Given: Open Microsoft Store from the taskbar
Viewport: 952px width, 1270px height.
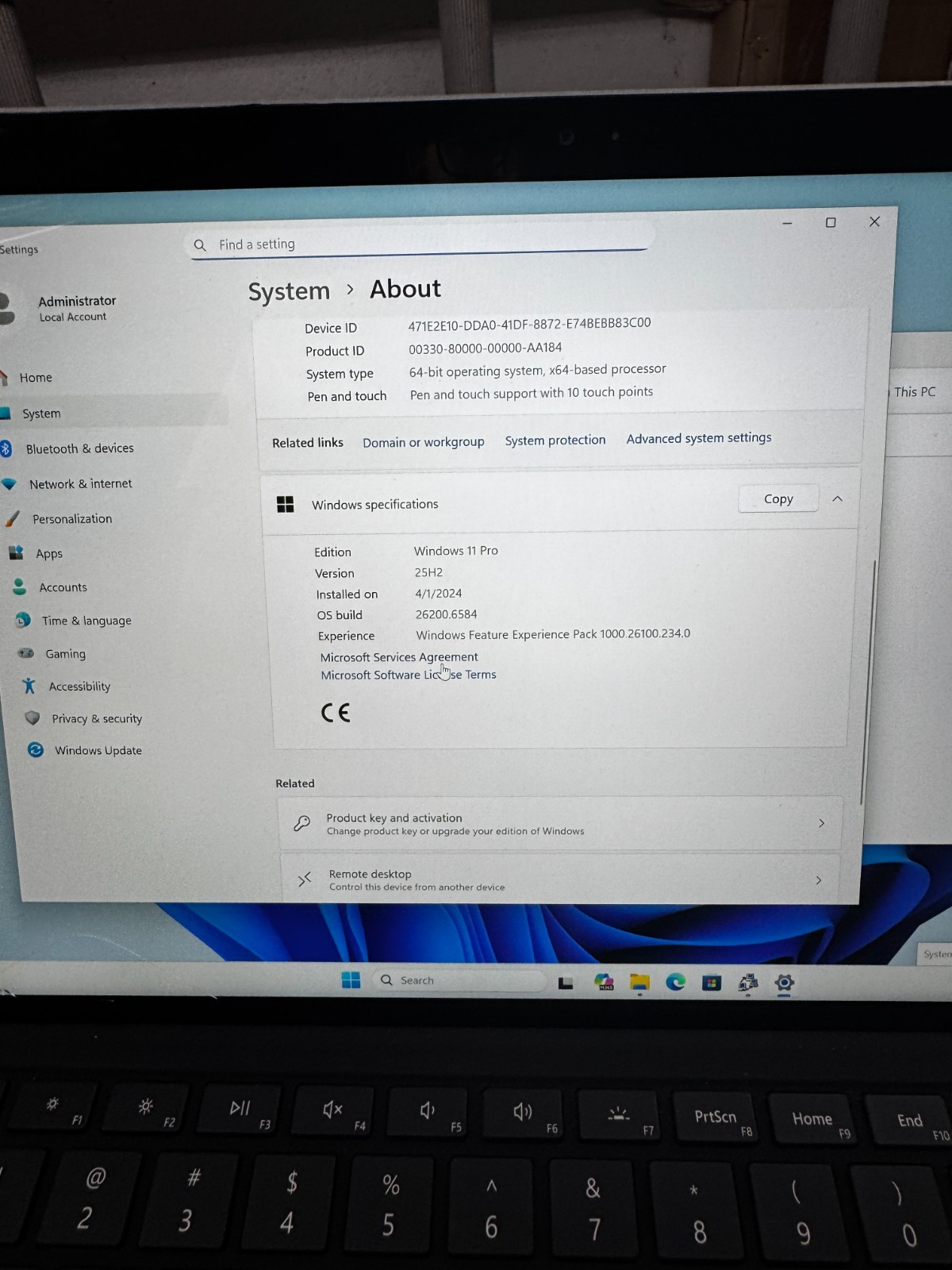Looking at the screenshot, I should (712, 983).
